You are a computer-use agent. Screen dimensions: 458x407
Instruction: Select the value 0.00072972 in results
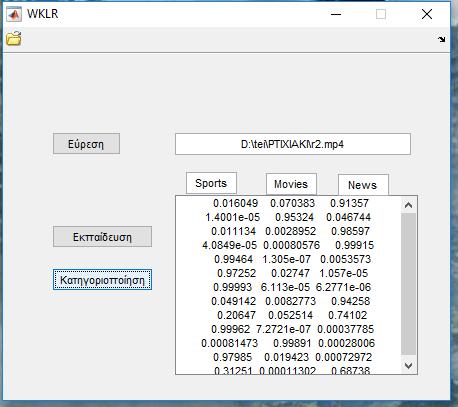pyautogui.click(x=343, y=357)
